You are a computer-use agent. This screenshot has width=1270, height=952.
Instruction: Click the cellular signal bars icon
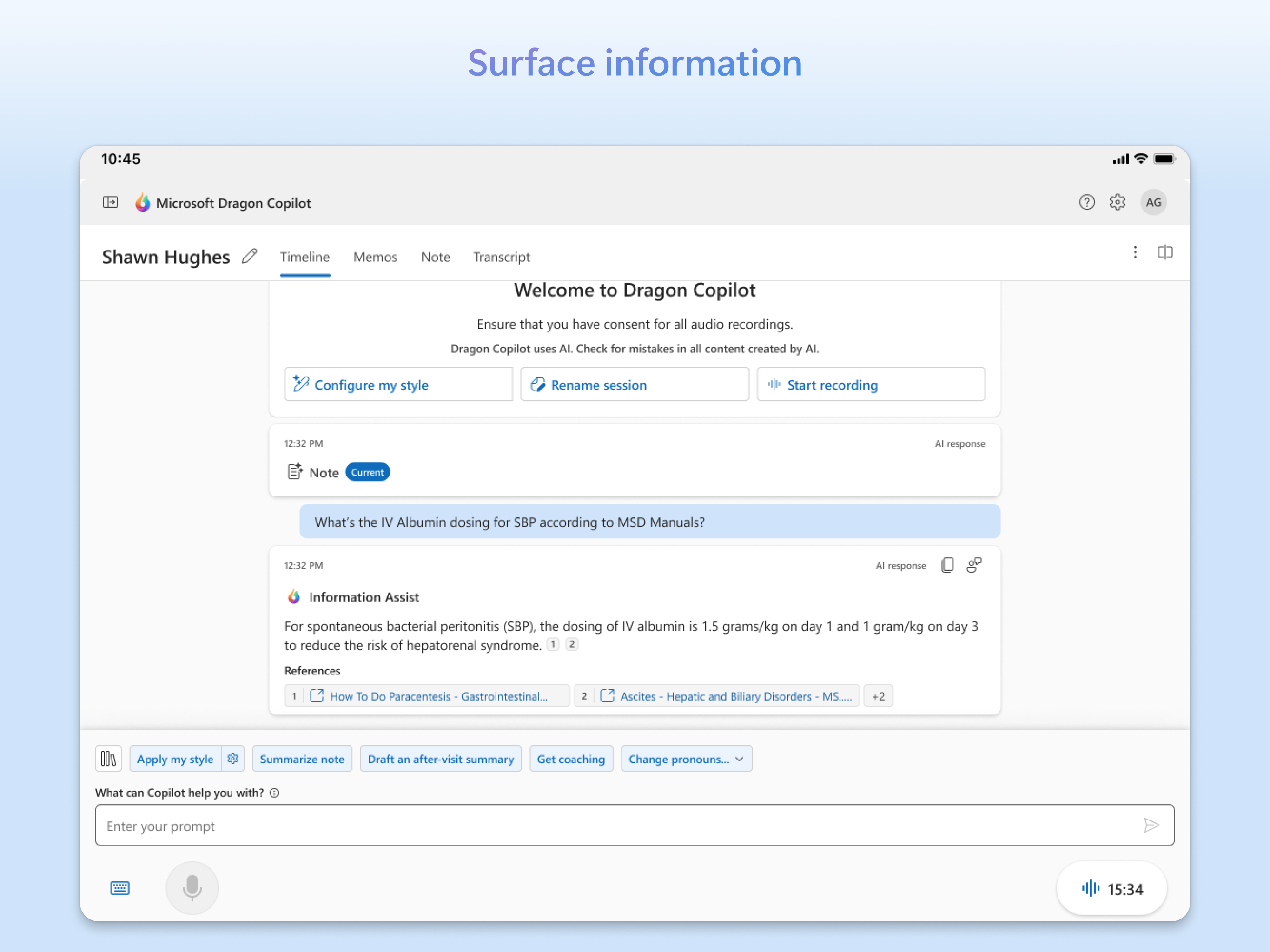pos(1120,159)
